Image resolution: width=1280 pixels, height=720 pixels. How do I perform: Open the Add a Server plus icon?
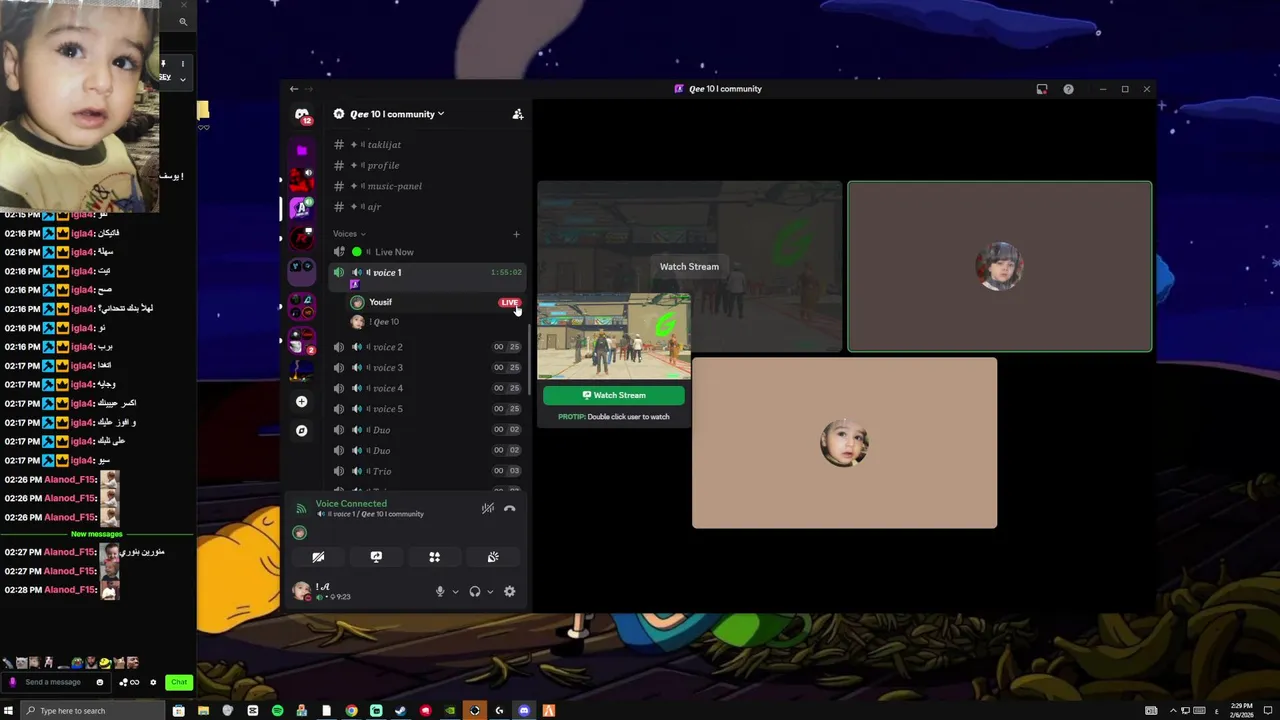pyautogui.click(x=301, y=401)
